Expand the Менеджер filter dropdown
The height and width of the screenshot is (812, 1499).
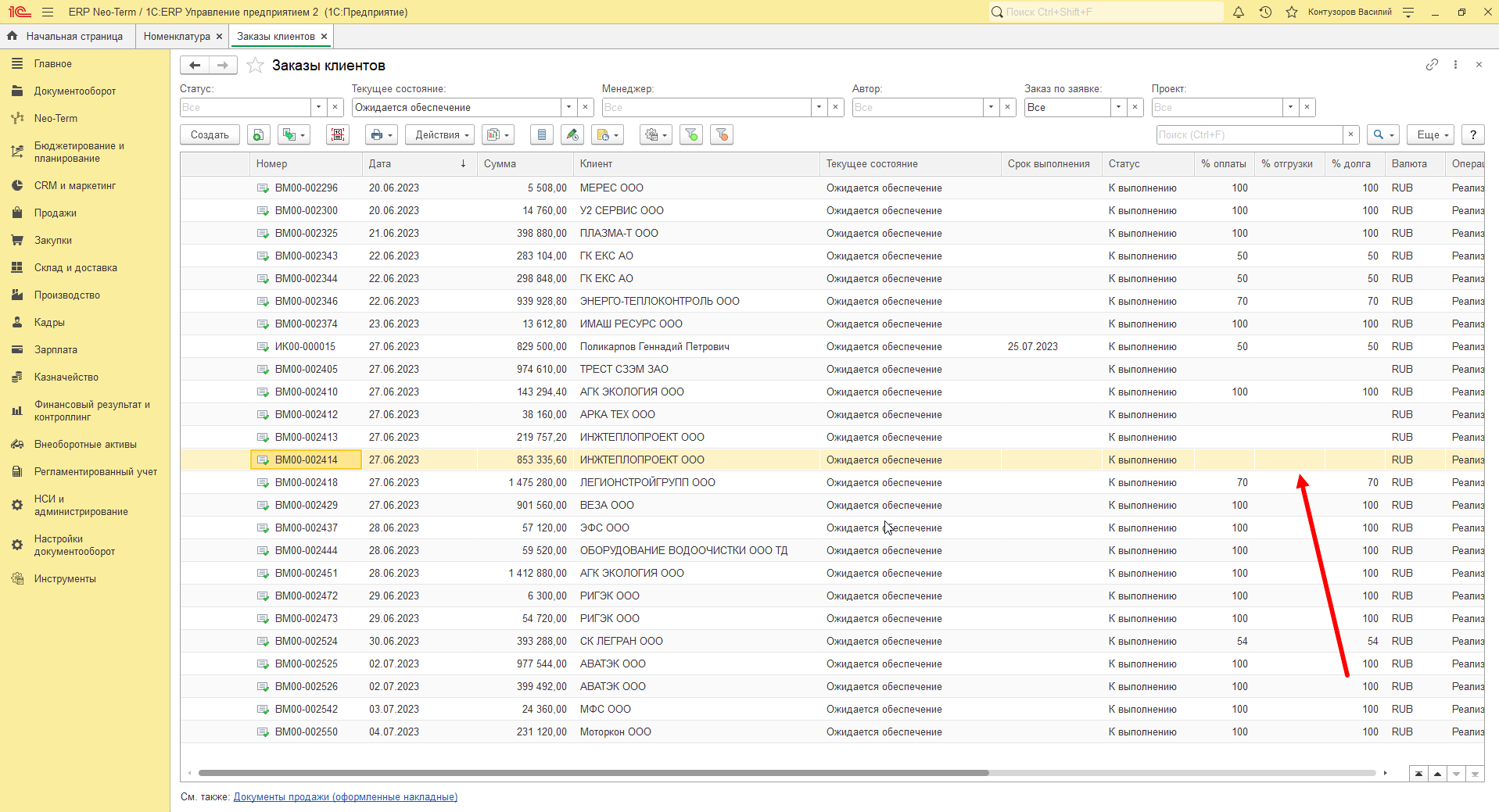point(819,107)
